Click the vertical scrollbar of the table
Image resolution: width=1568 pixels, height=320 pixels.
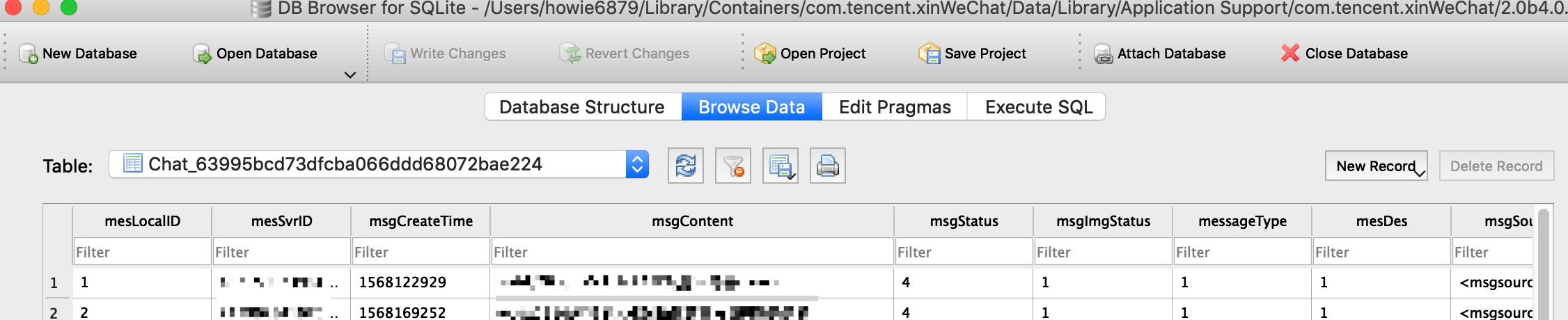click(x=1543, y=264)
